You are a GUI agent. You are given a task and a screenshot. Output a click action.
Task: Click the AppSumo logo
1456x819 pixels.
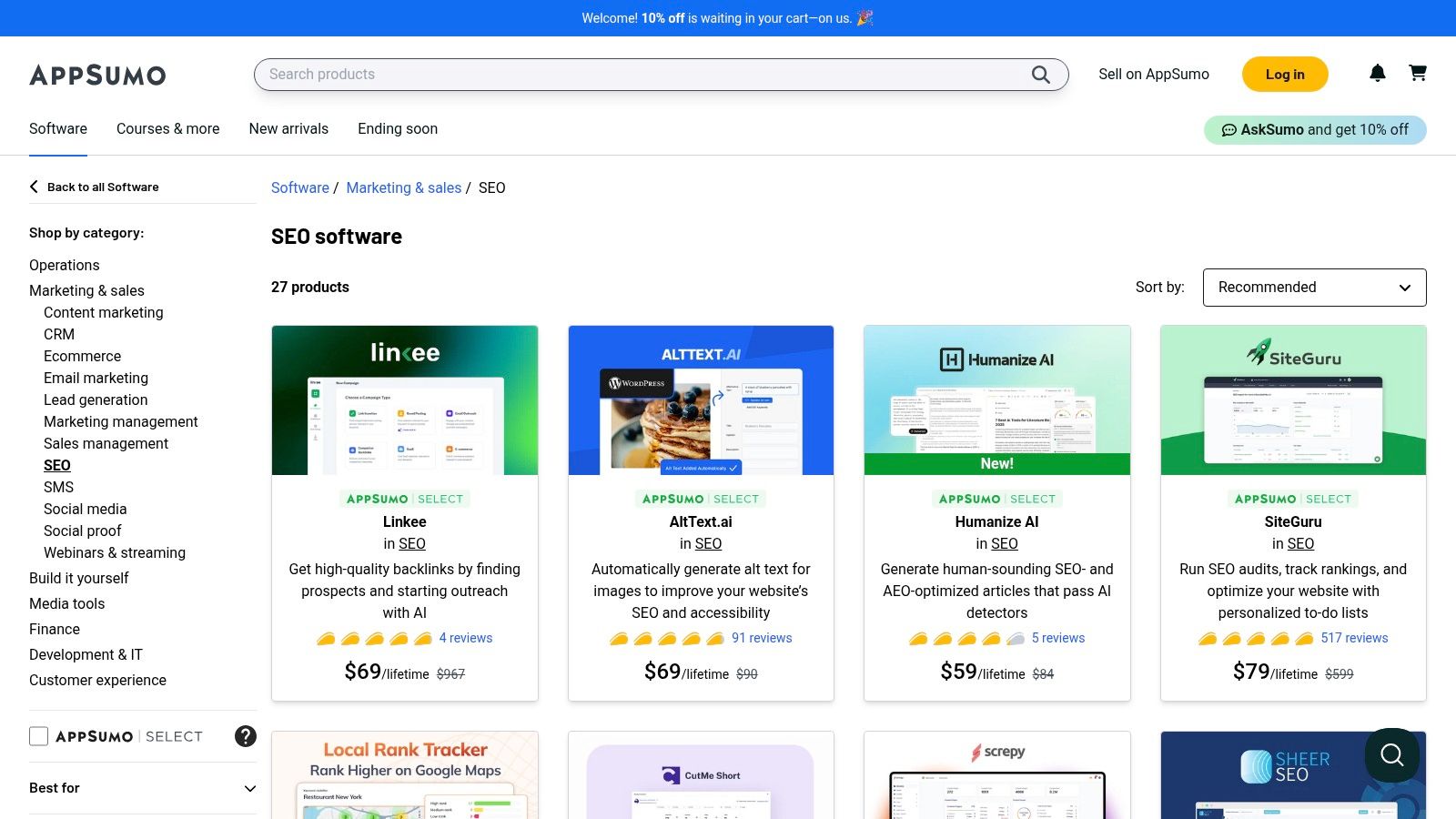[x=97, y=75]
